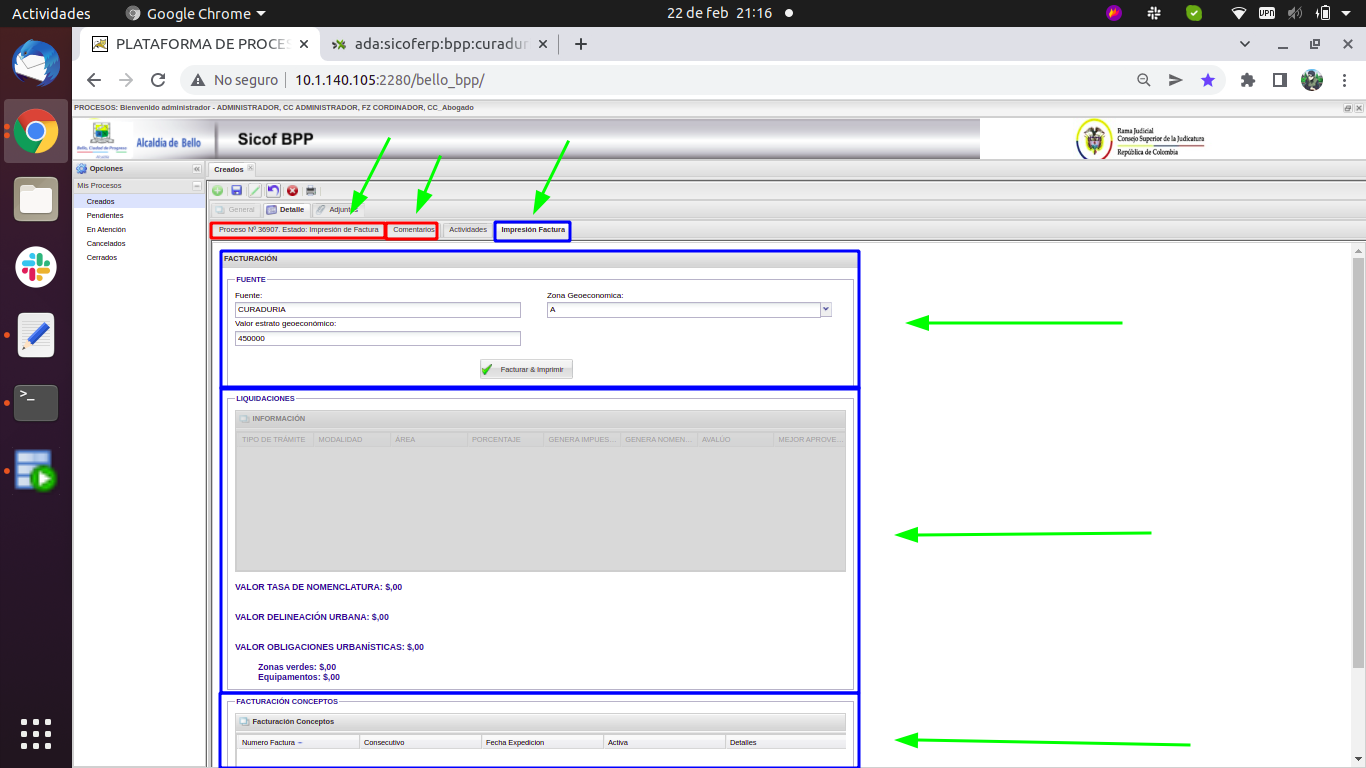Click the blue floppy disk save icon
This screenshot has height=768, width=1366.
click(237, 190)
